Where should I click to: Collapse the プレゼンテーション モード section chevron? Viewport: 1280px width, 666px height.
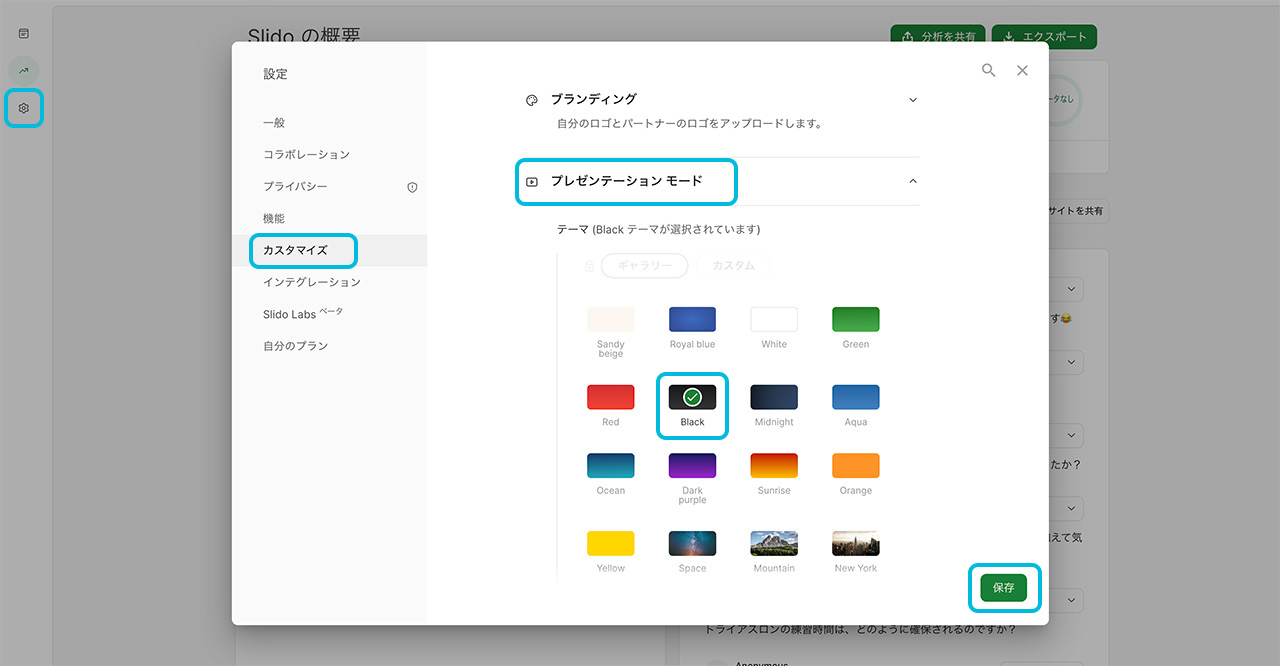pyautogui.click(x=912, y=182)
